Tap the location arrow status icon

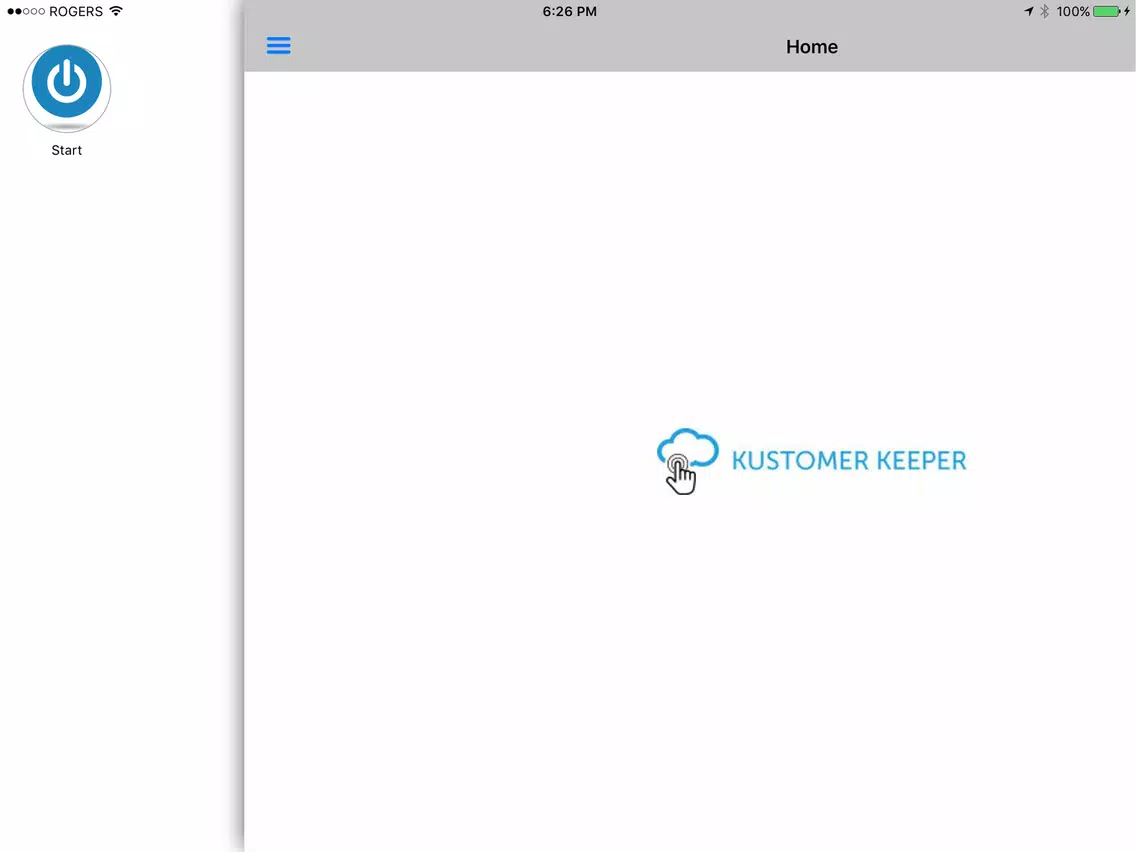click(x=1028, y=12)
